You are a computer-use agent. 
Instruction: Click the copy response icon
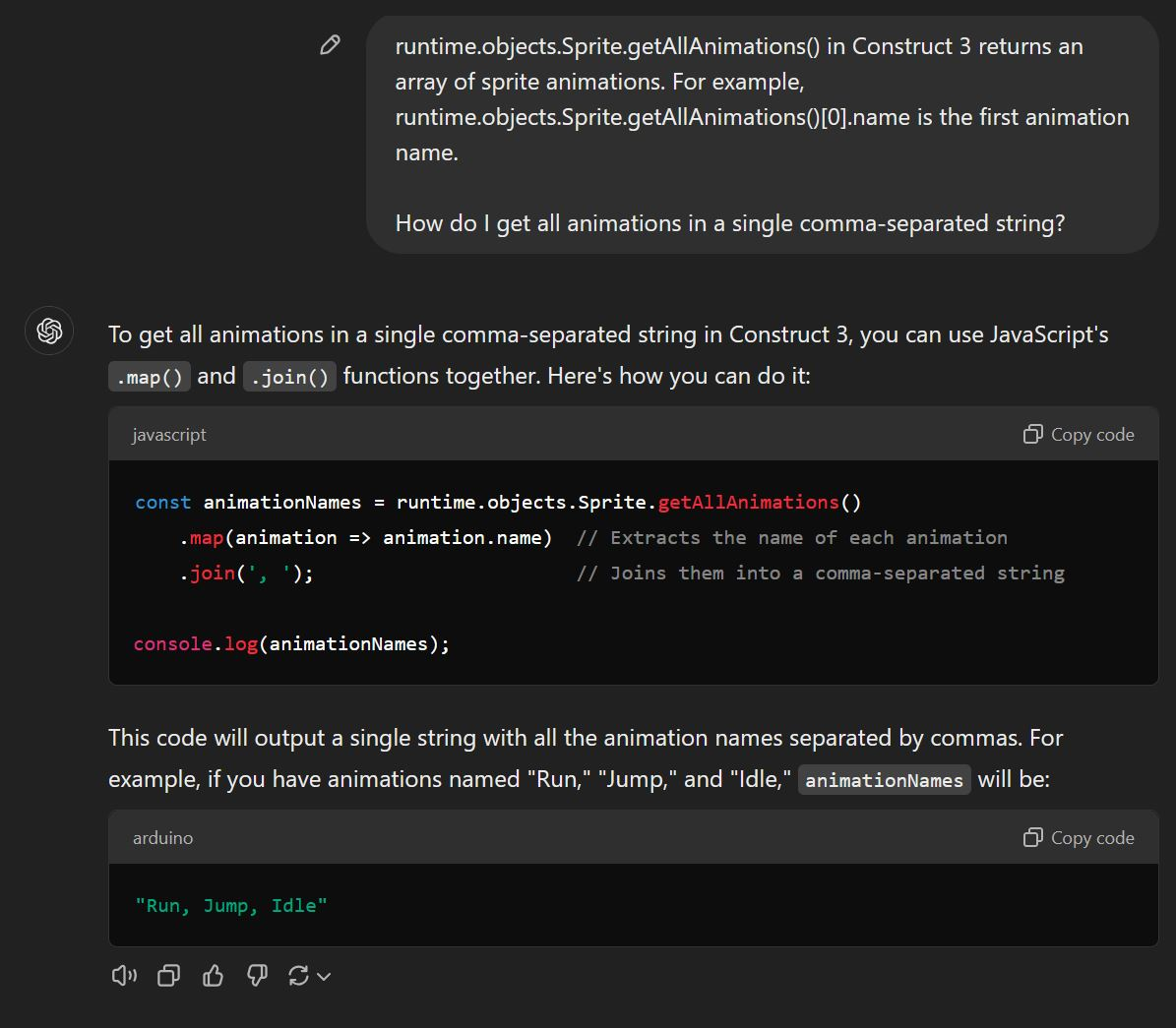[x=168, y=976]
